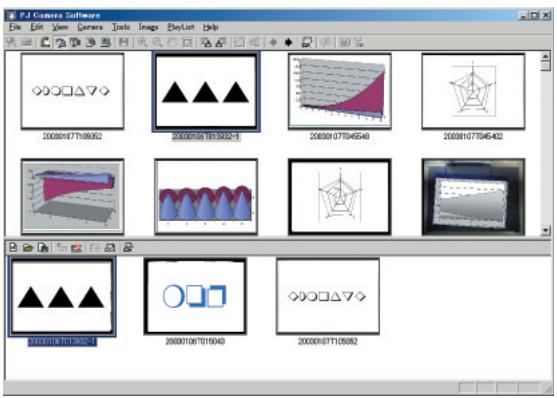The width and height of the screenshot is (557, 398).
Task: Select the magenta curve chart thumbnail 20030107T045548
Action: click(x=340, y=91)
